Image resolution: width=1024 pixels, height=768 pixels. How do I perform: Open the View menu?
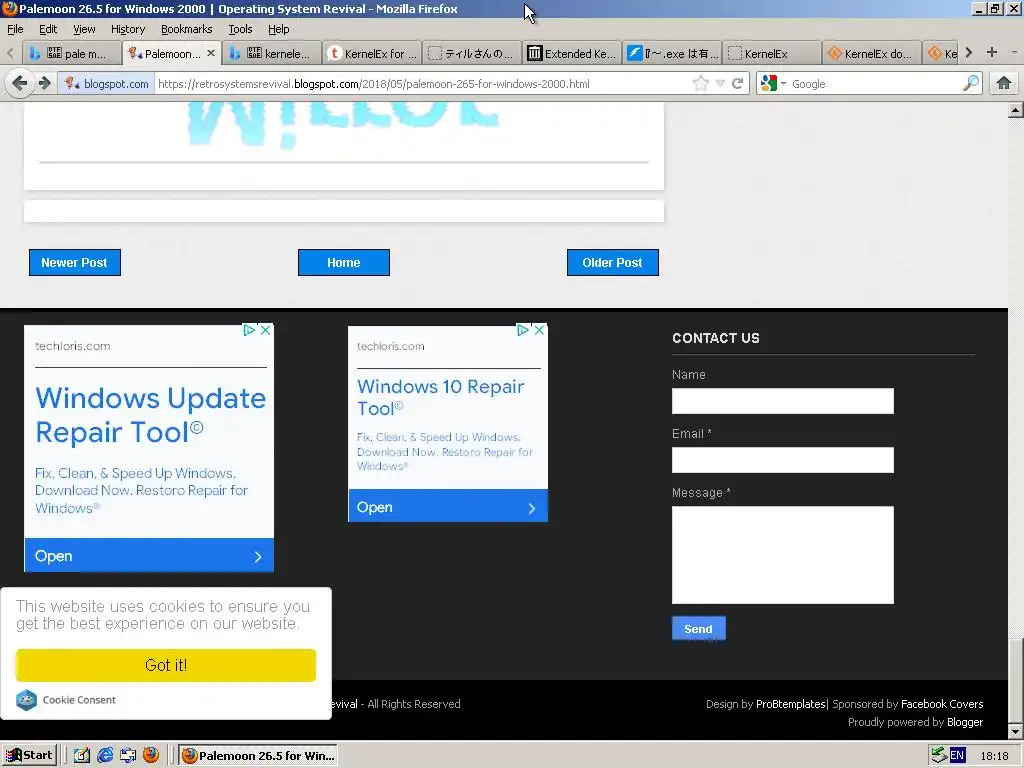tap(84, 29)
